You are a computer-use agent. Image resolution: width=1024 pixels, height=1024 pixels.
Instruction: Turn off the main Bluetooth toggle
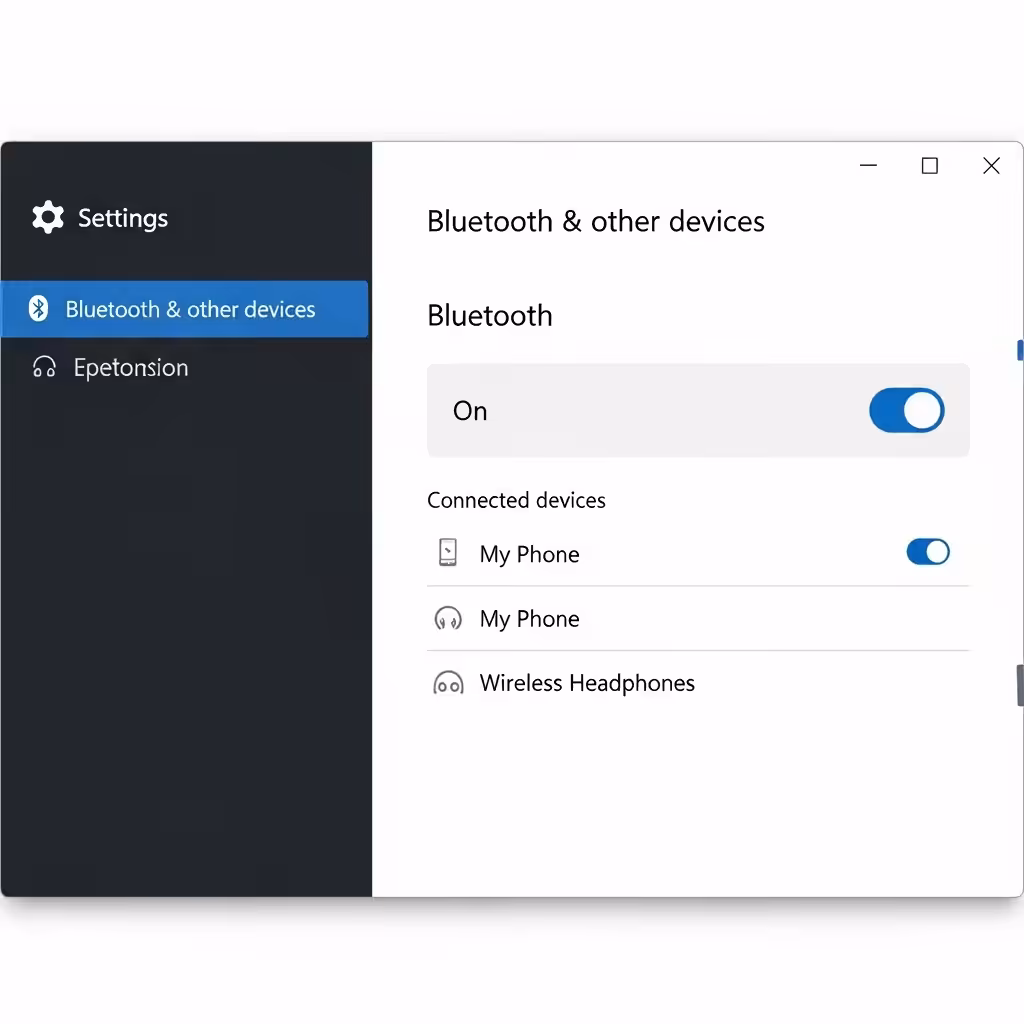906,411
